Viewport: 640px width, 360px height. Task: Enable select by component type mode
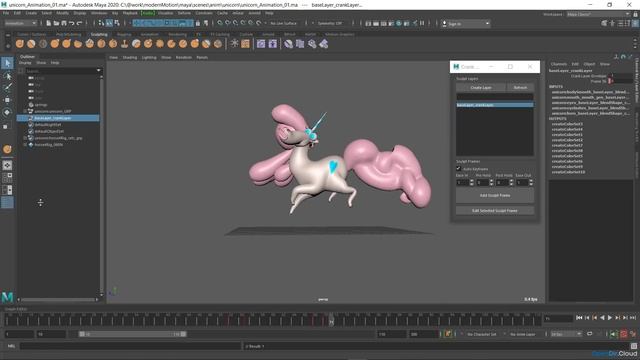(x=117, y=23)
